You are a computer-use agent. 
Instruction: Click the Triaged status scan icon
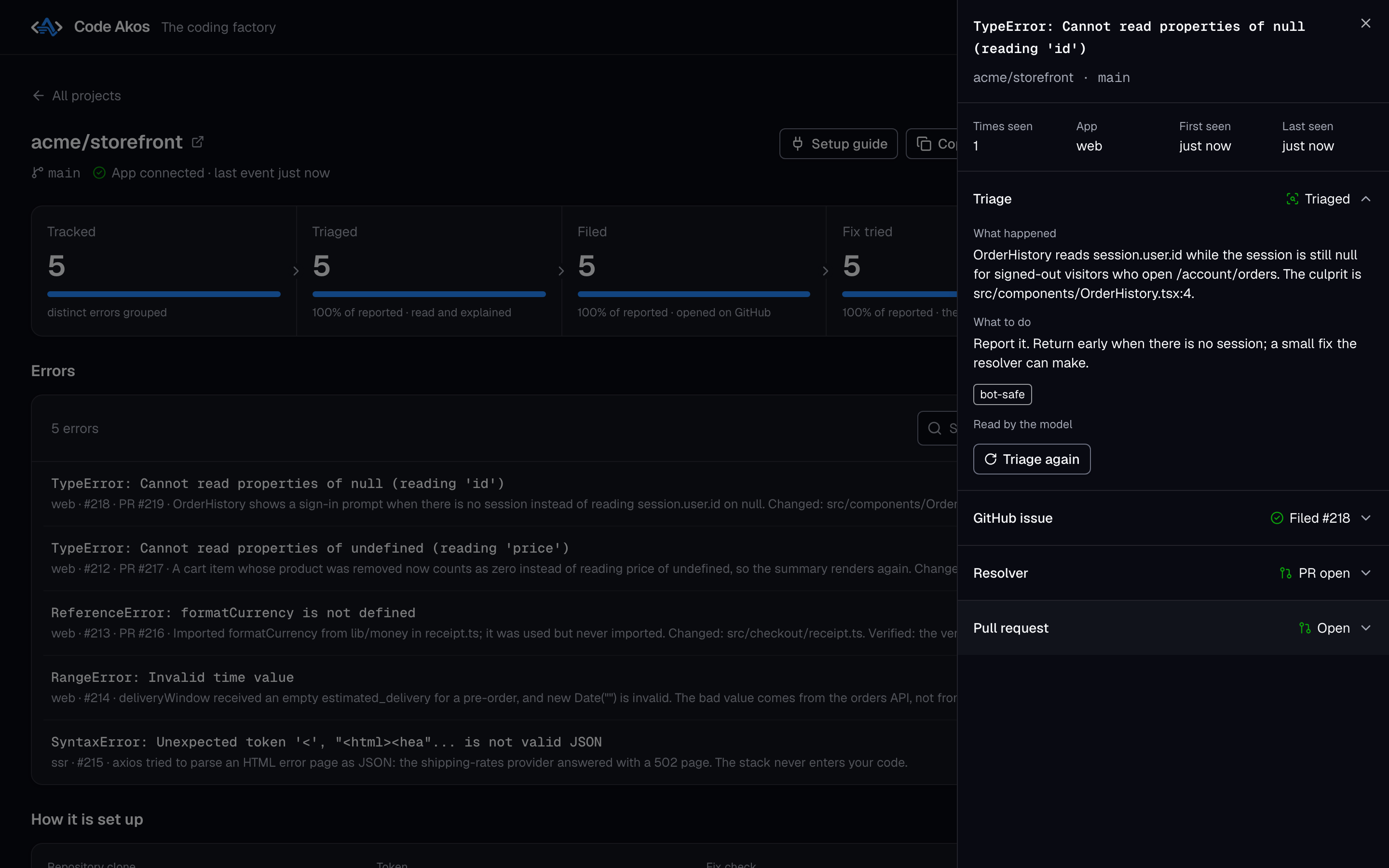click(x=1292, y=199)
